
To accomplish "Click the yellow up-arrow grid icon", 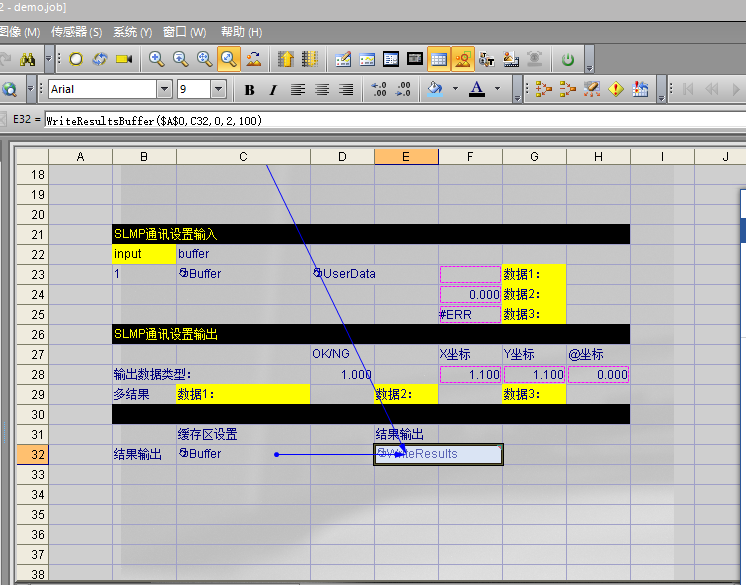I will [x=285, y=59].
